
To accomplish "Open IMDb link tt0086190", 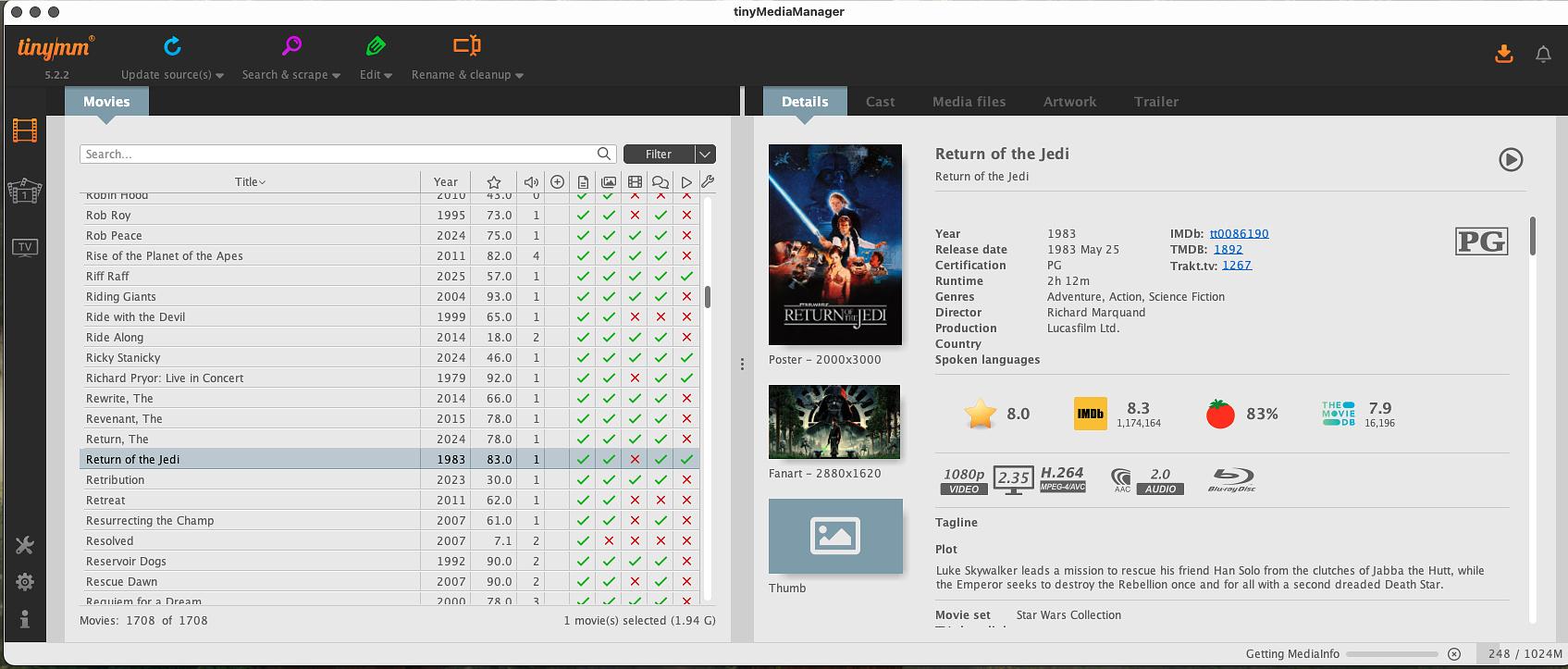I will tap(1239, 234).
